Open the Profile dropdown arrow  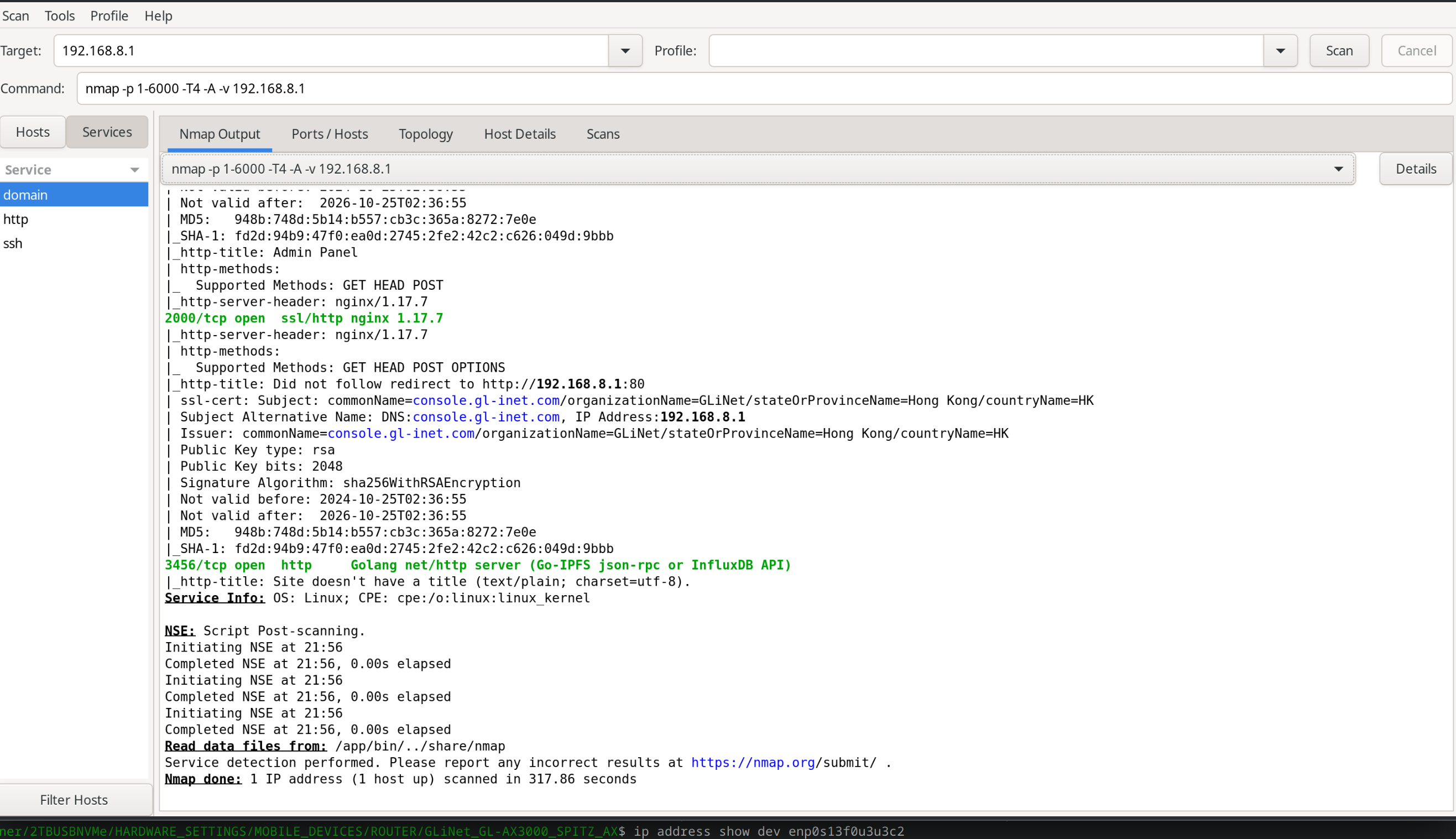coord(1280,51)
